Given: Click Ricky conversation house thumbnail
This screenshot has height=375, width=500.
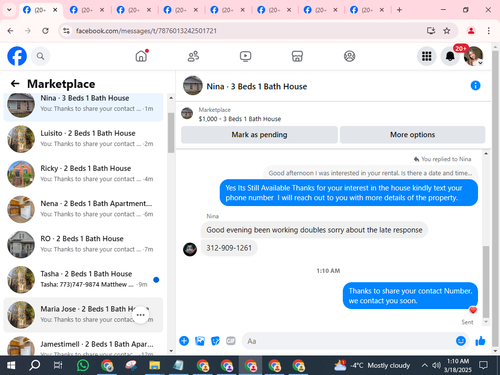Looking at the screenshot, I should [21, 174].
